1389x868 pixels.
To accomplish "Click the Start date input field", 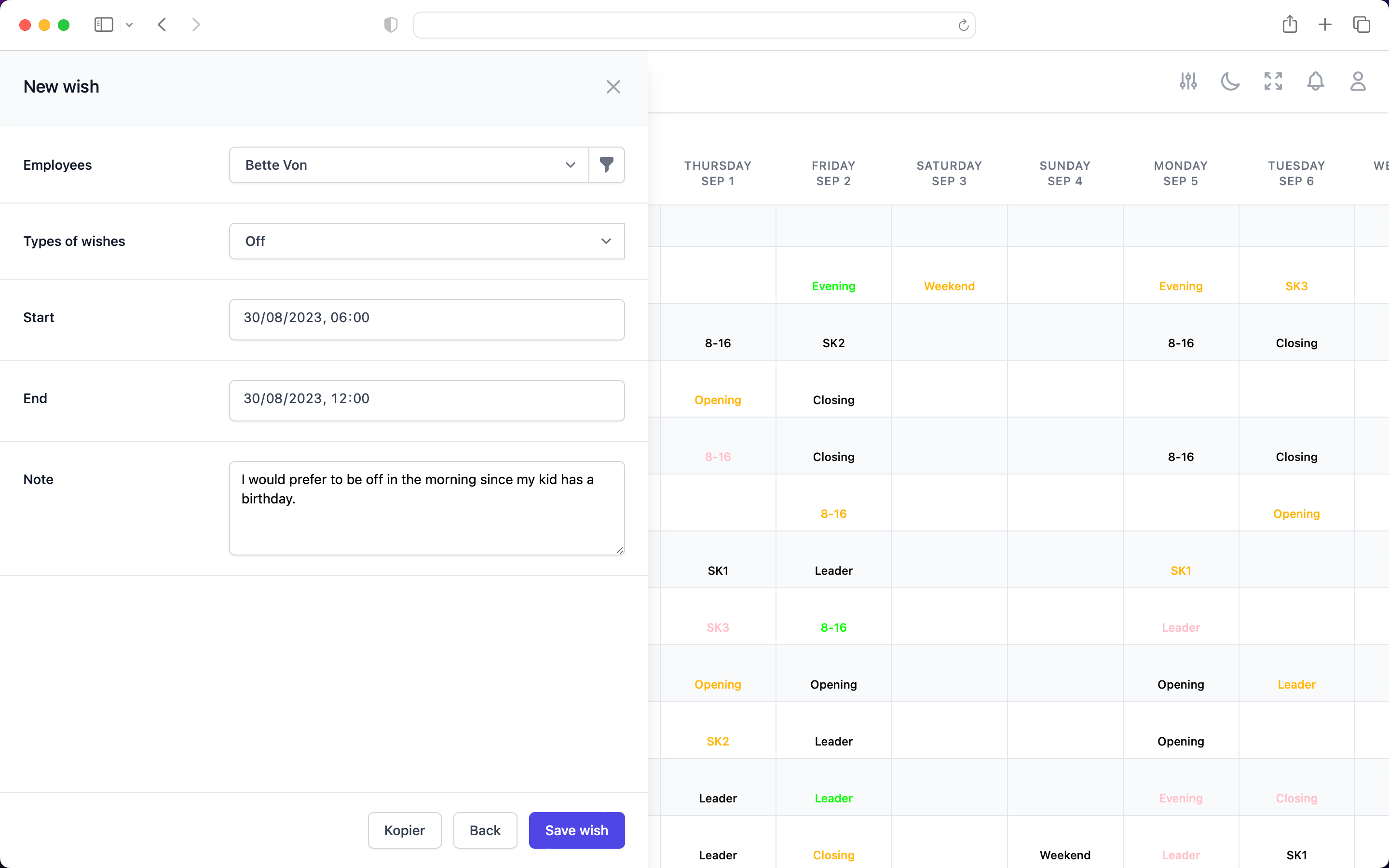I will coord(426,317).
